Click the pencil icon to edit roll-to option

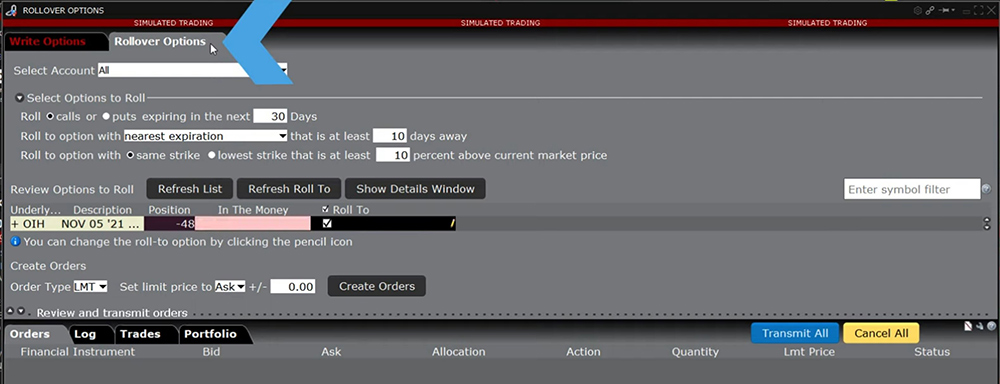(452, 223)
